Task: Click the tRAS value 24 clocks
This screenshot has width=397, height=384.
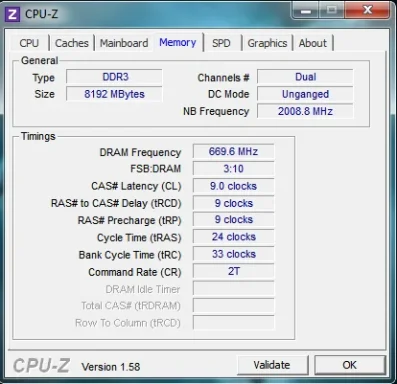Action: (x=234, y=237)
